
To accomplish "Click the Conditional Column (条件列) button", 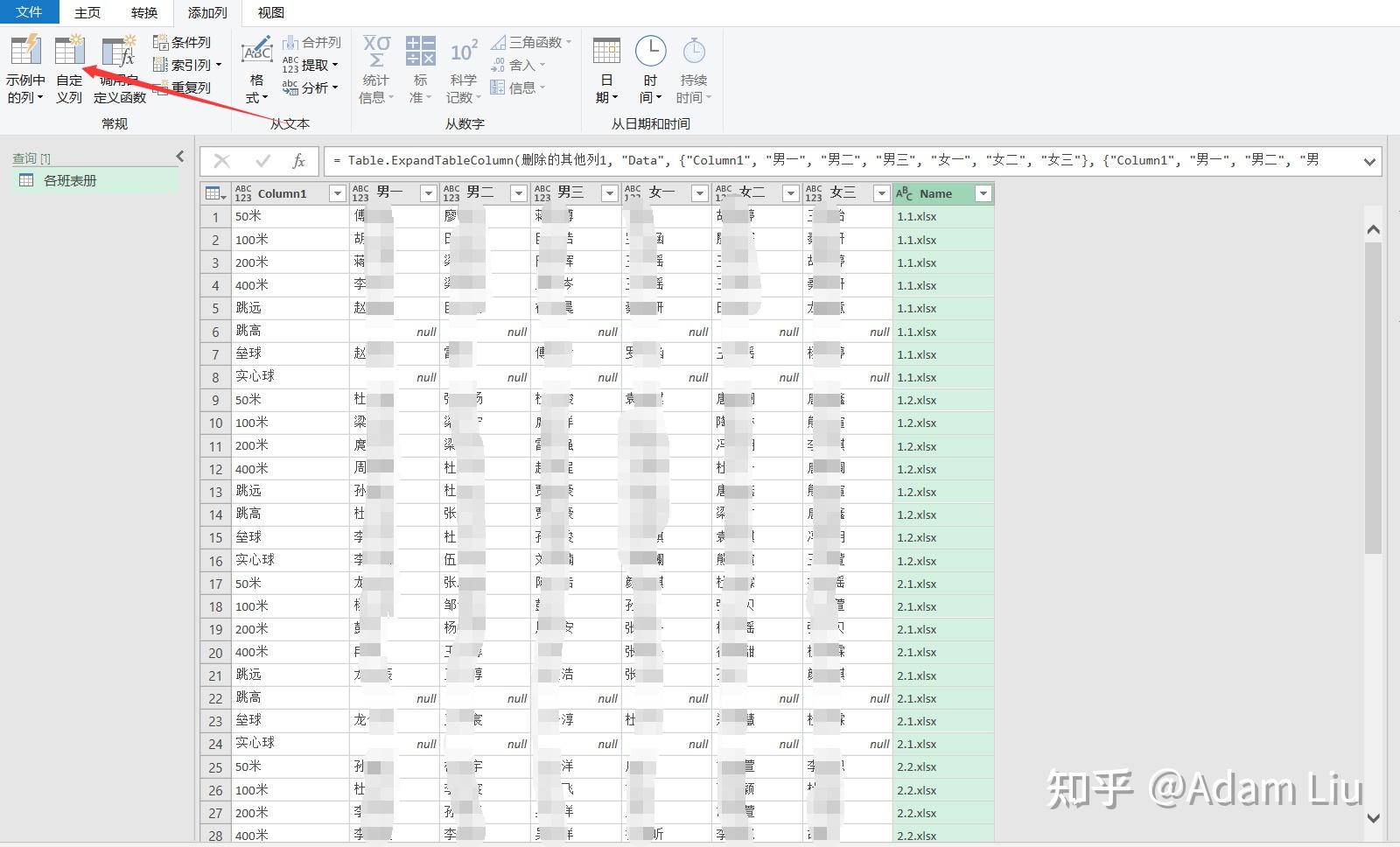I will tap(182, 42).
